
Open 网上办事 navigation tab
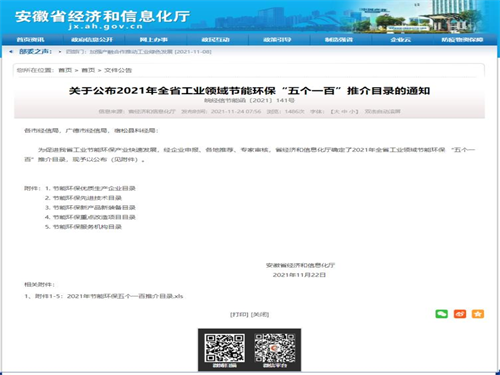click(x=154, y=40)
